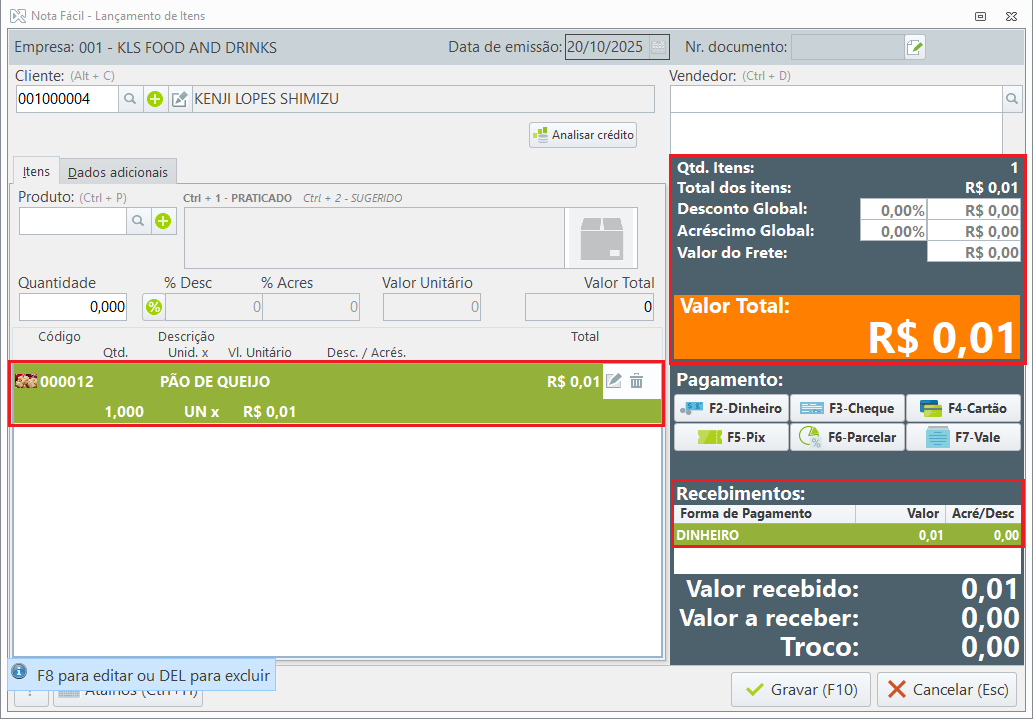Click the Nr. documento edit icon

(914, 47)
